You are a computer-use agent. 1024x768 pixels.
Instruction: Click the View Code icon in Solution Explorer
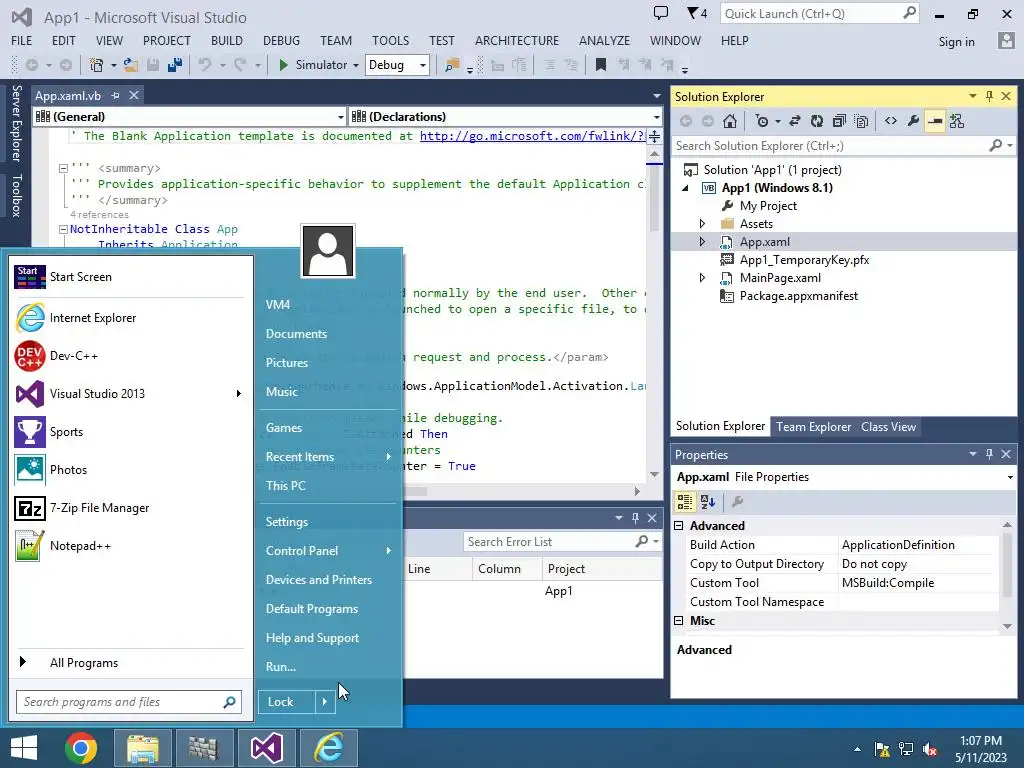point(891,121)
